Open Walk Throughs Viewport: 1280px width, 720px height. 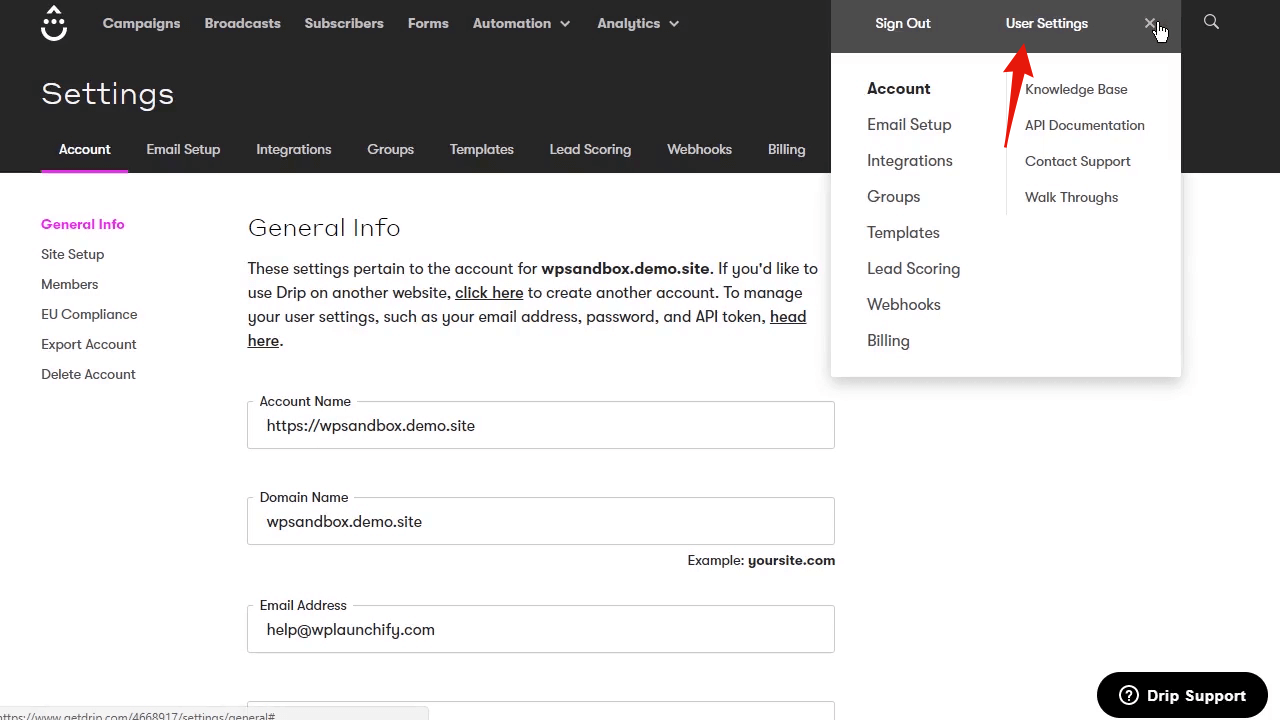coord(1071,197)
